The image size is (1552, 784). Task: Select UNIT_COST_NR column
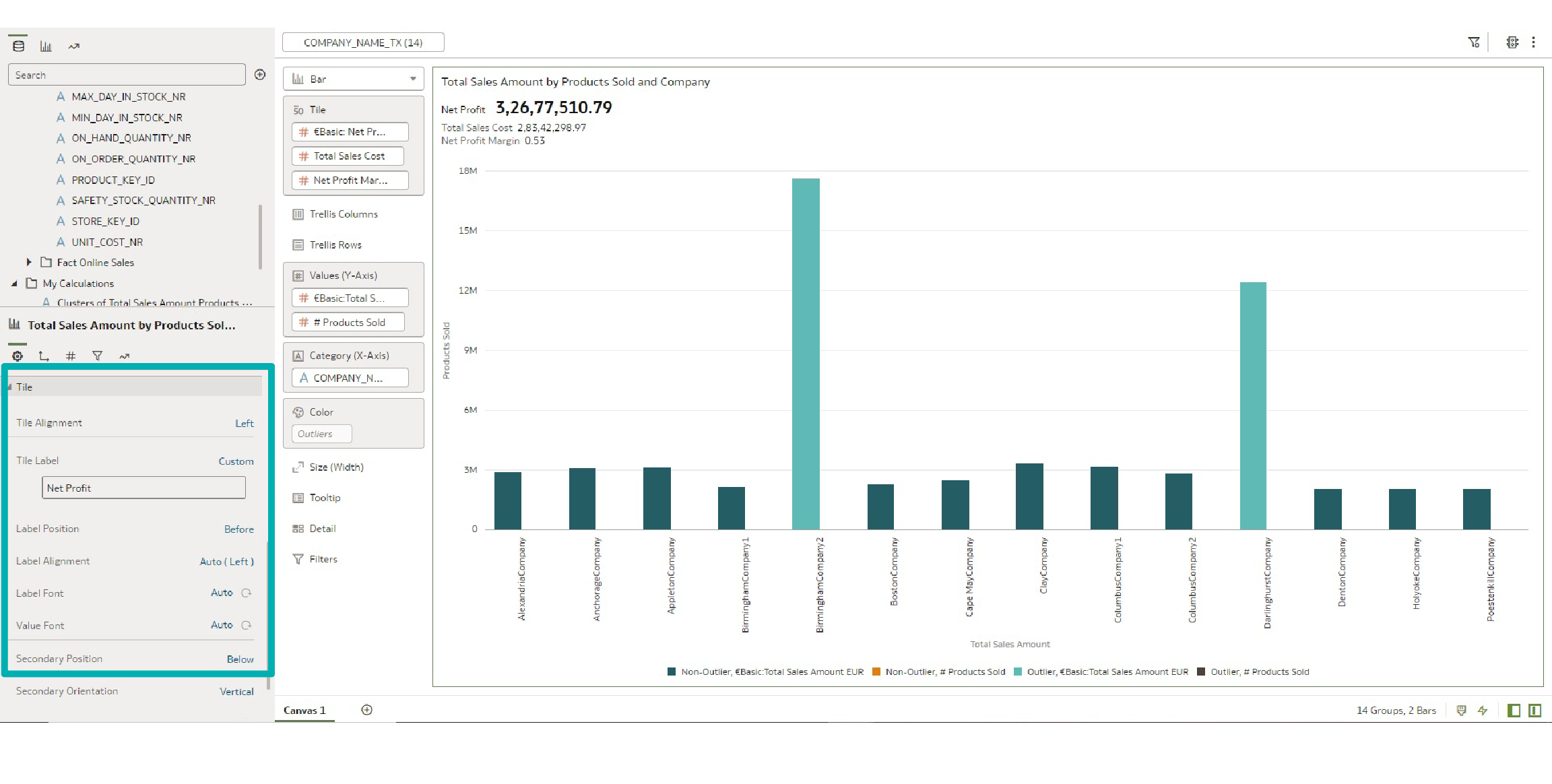click(x=106, y=242)
